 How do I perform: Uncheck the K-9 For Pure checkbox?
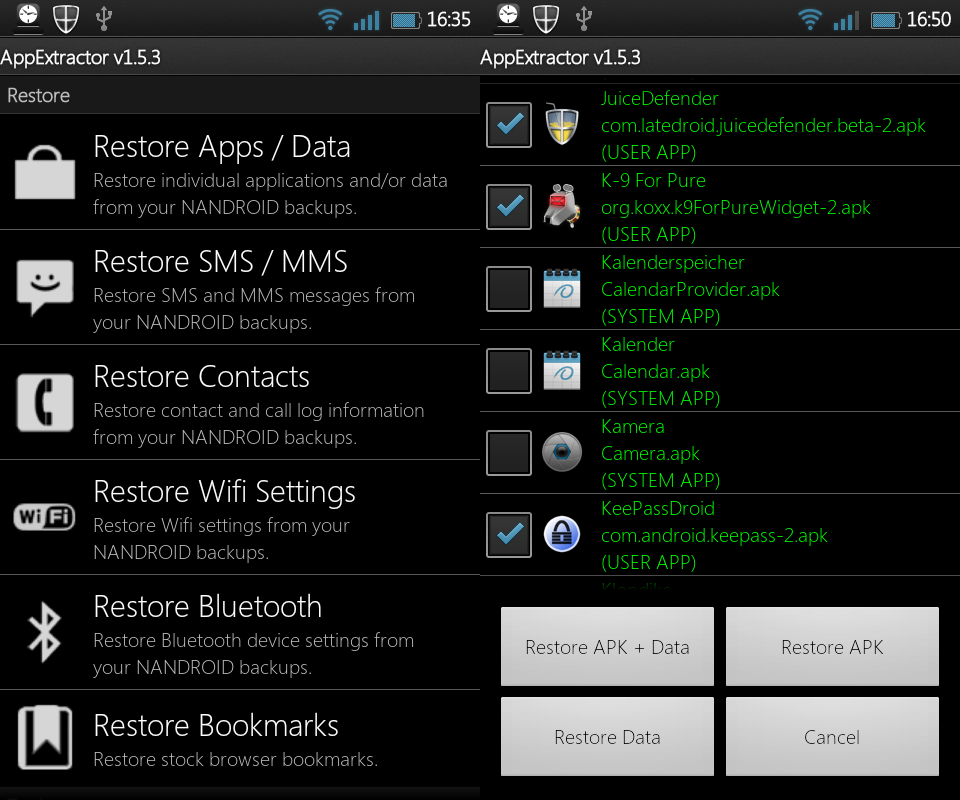[509, 207]
